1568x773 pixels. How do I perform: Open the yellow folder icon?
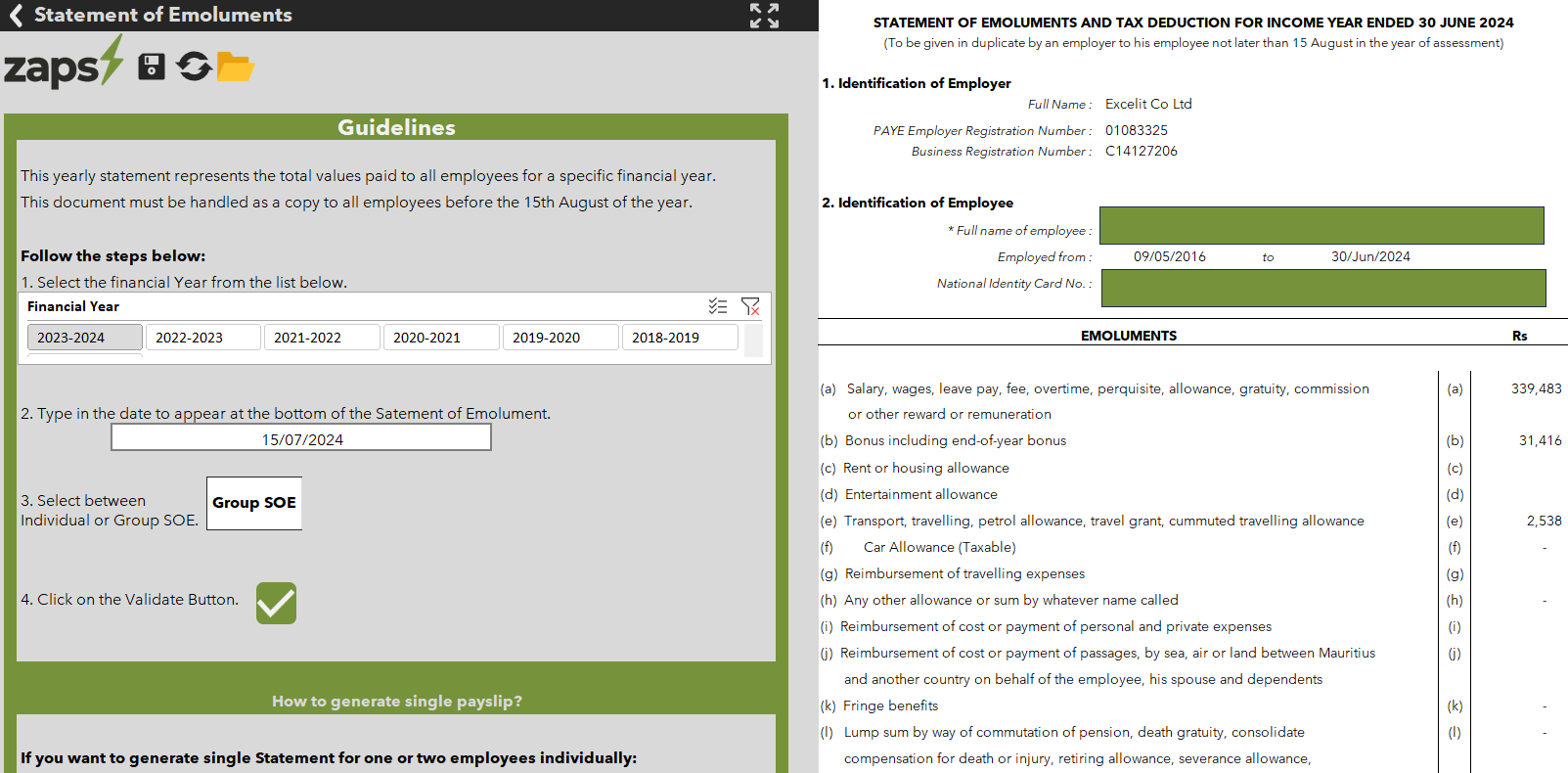235,67
